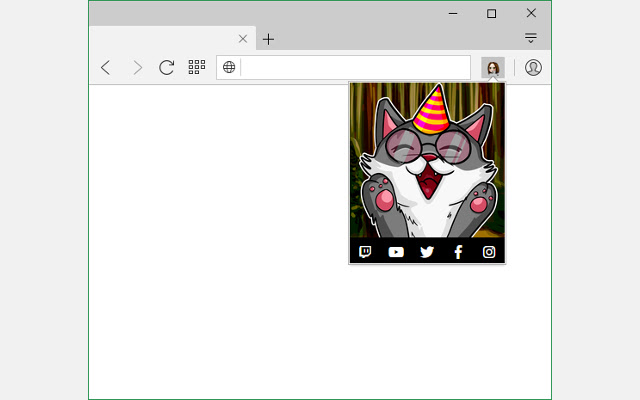Open the Twitch link in popup

point(365,252)
